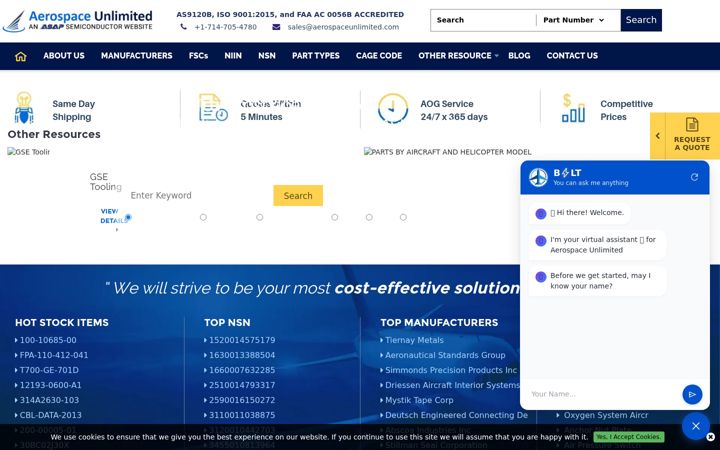This screenshot has height=450, width=720.
Task: Click the View Details link
Action: click(112, 216)
